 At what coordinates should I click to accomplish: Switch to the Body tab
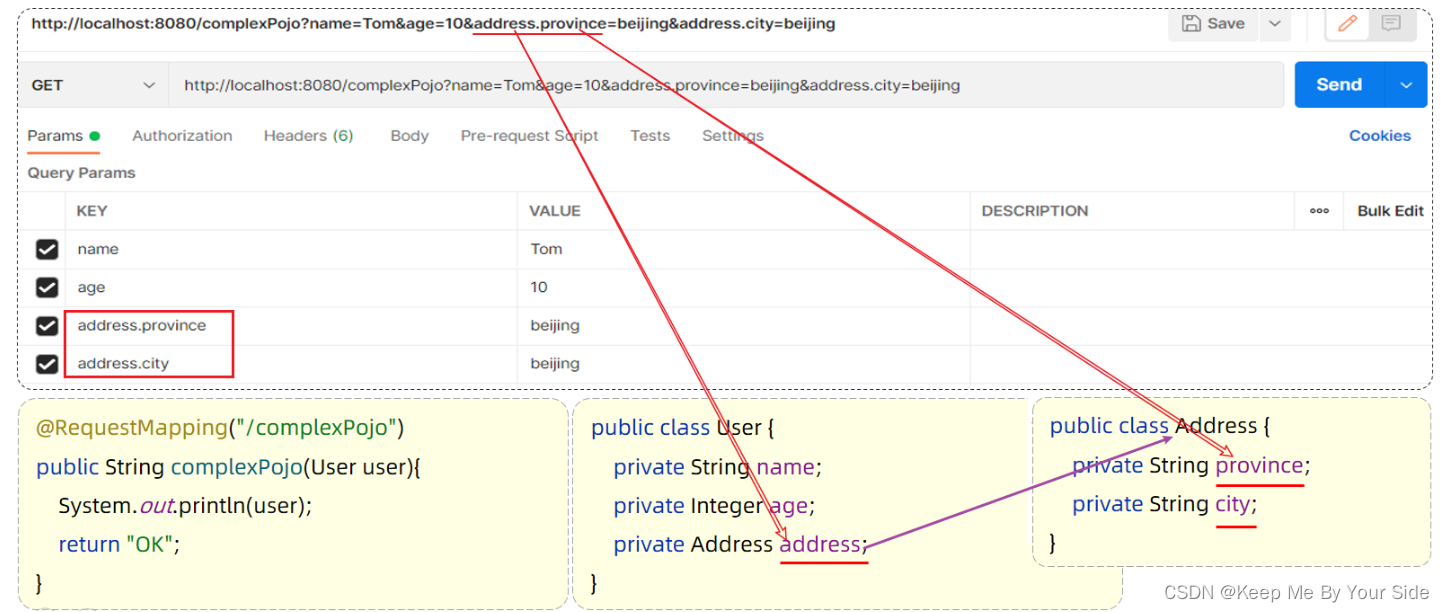coord(409,135)
